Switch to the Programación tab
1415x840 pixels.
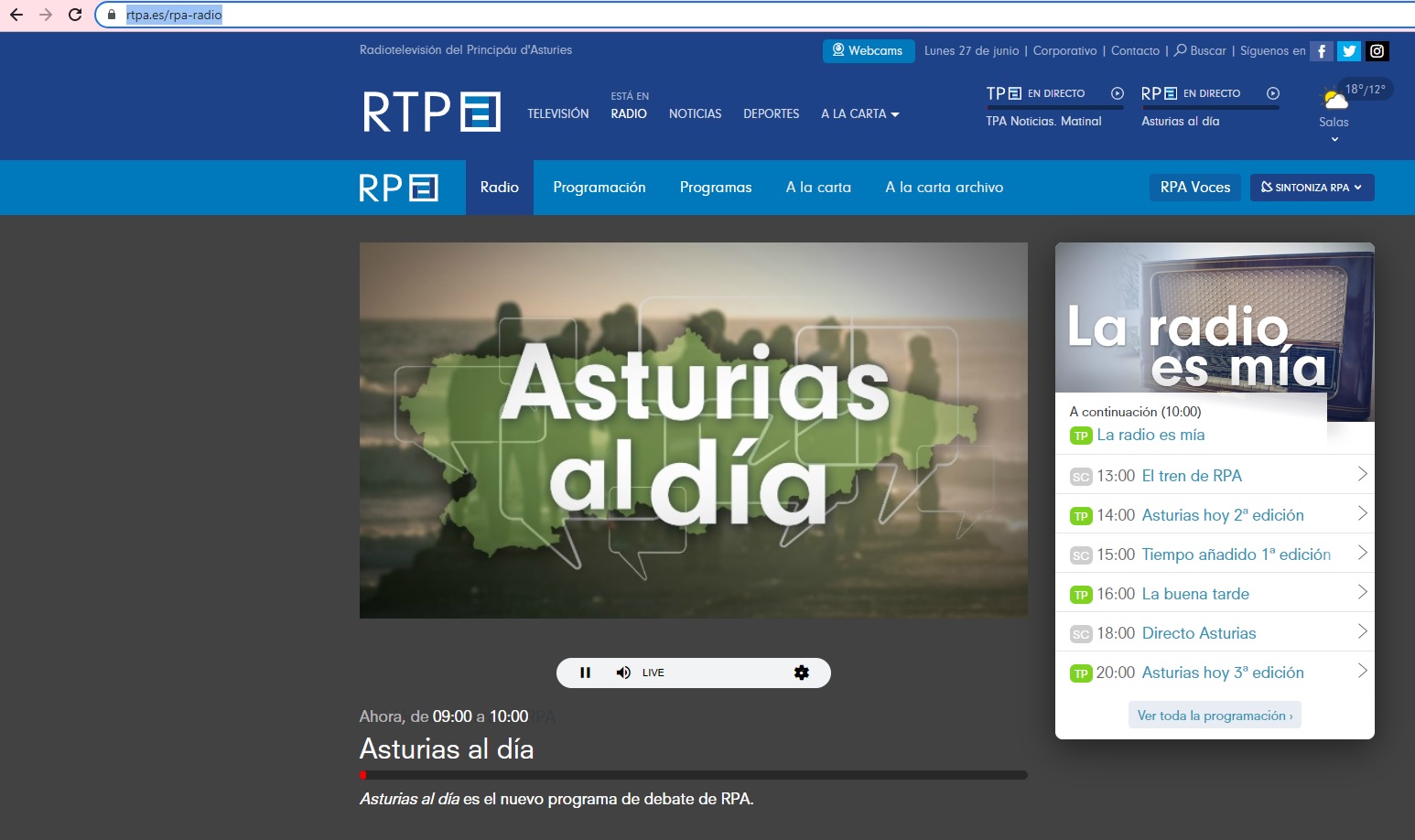(599, 187)
